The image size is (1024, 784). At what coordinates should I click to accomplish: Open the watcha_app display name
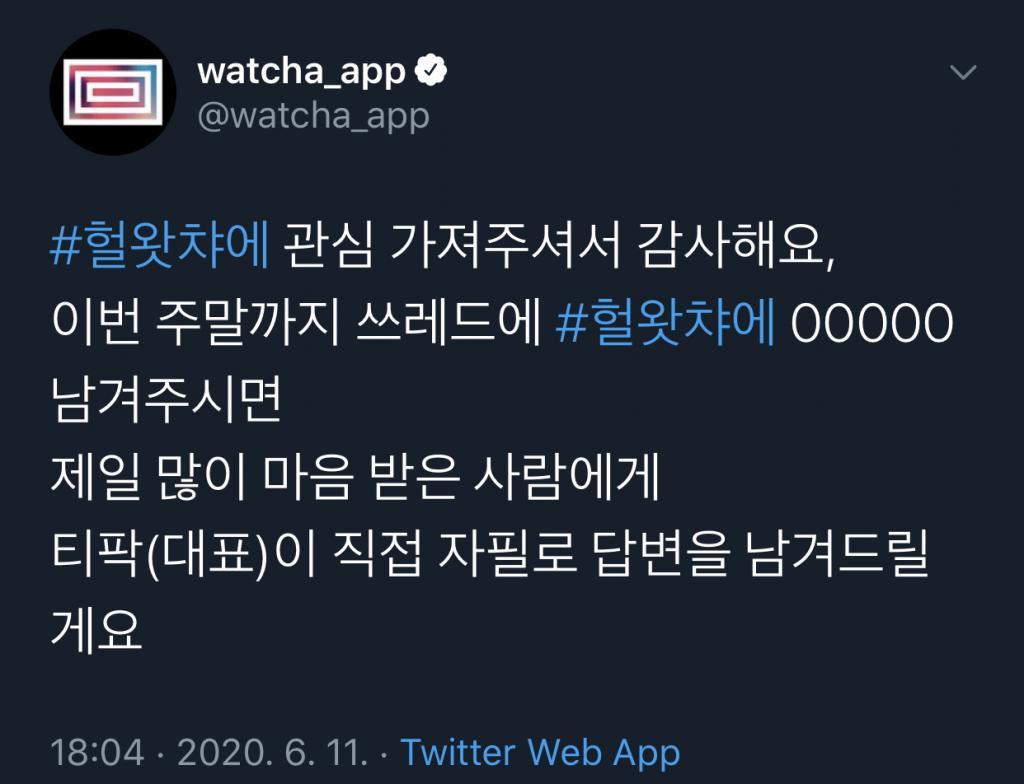click(301, 71)
